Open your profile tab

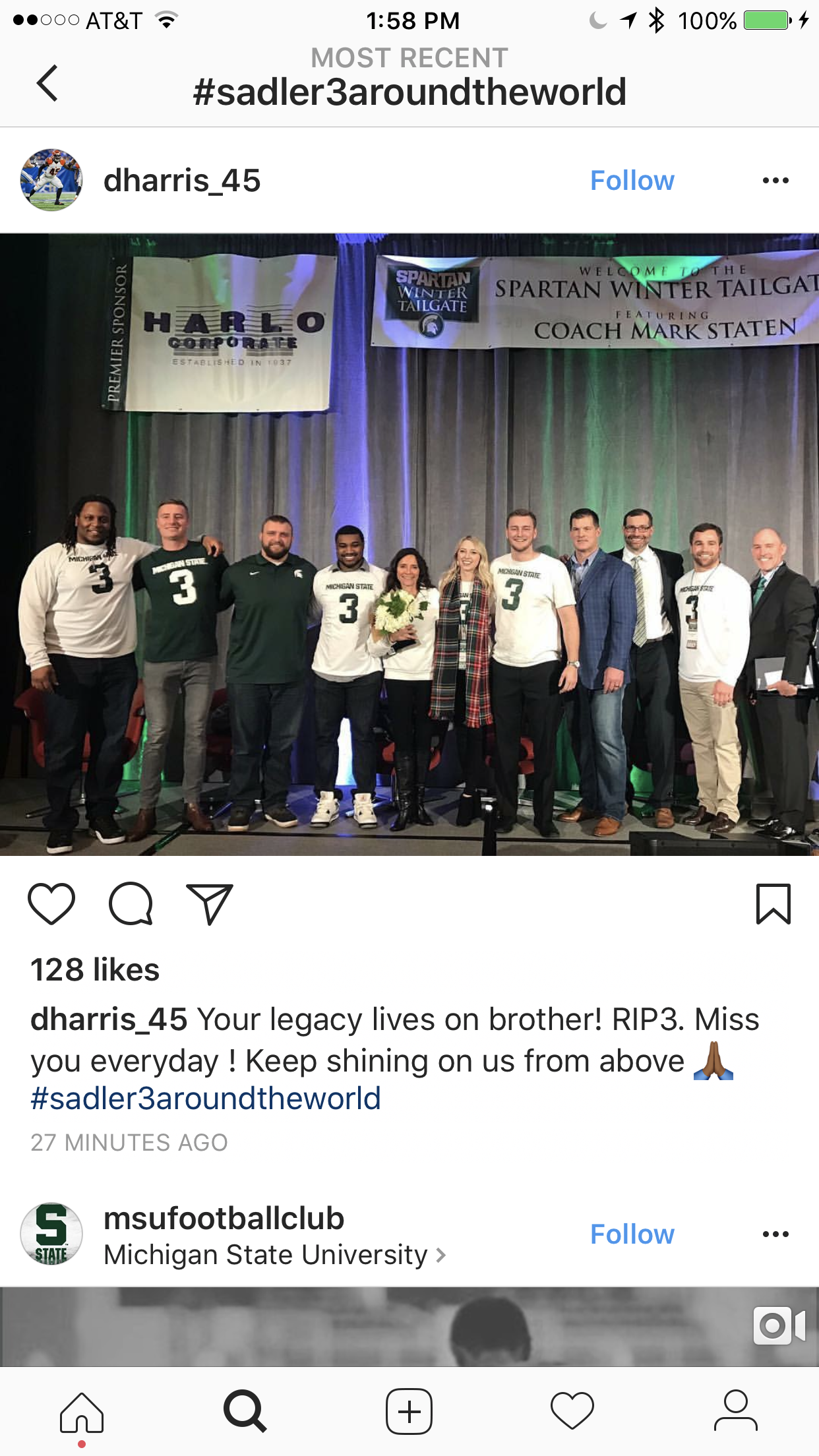tap(736, 1411)
